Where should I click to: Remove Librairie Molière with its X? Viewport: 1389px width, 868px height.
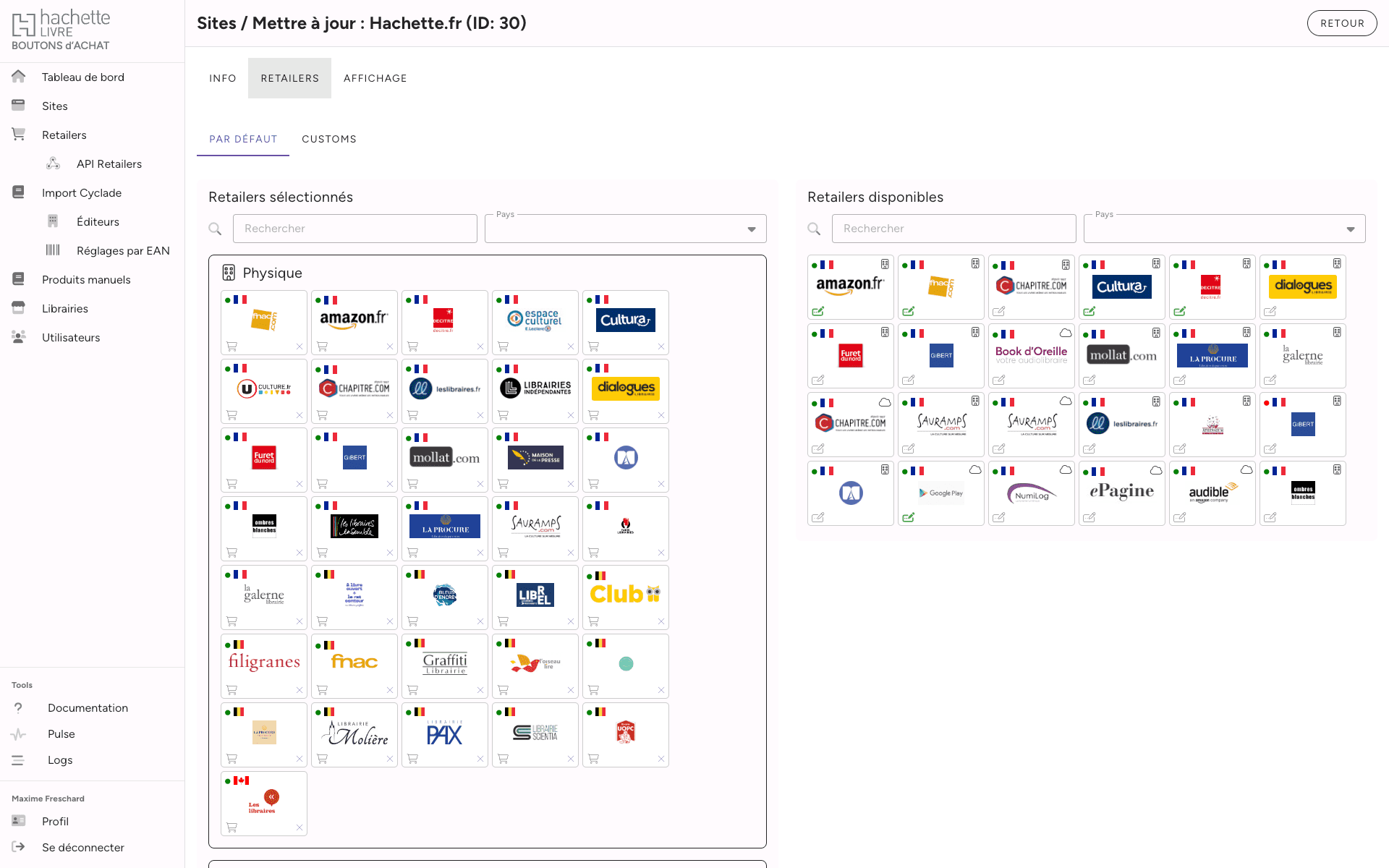390,759
